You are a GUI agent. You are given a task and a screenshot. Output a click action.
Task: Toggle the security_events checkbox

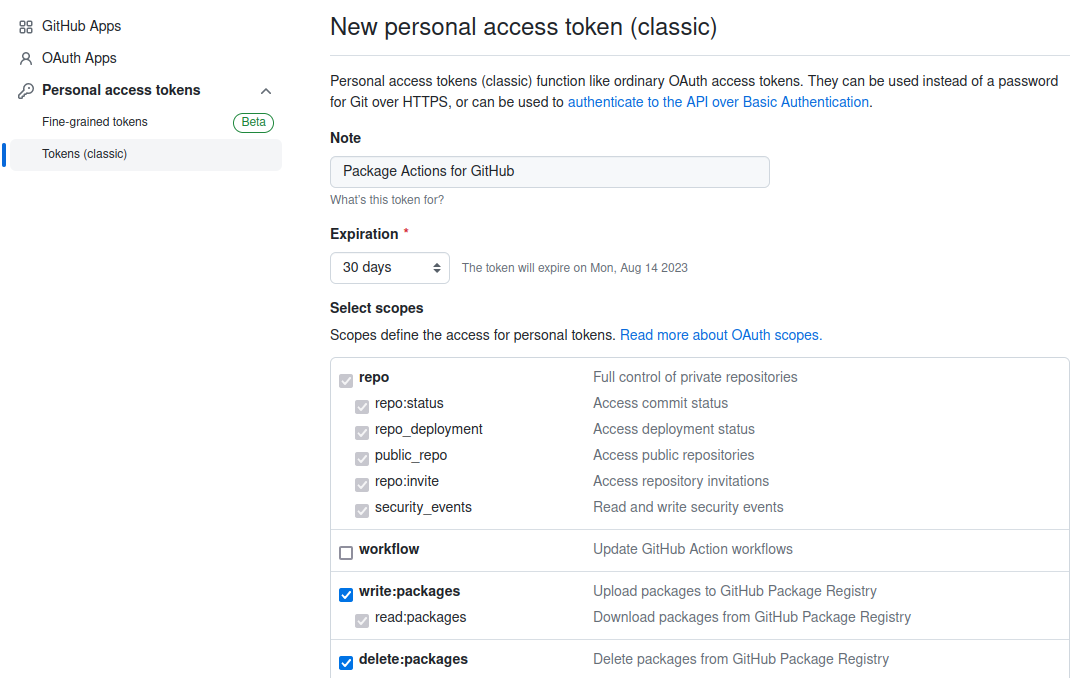point(362,511)
